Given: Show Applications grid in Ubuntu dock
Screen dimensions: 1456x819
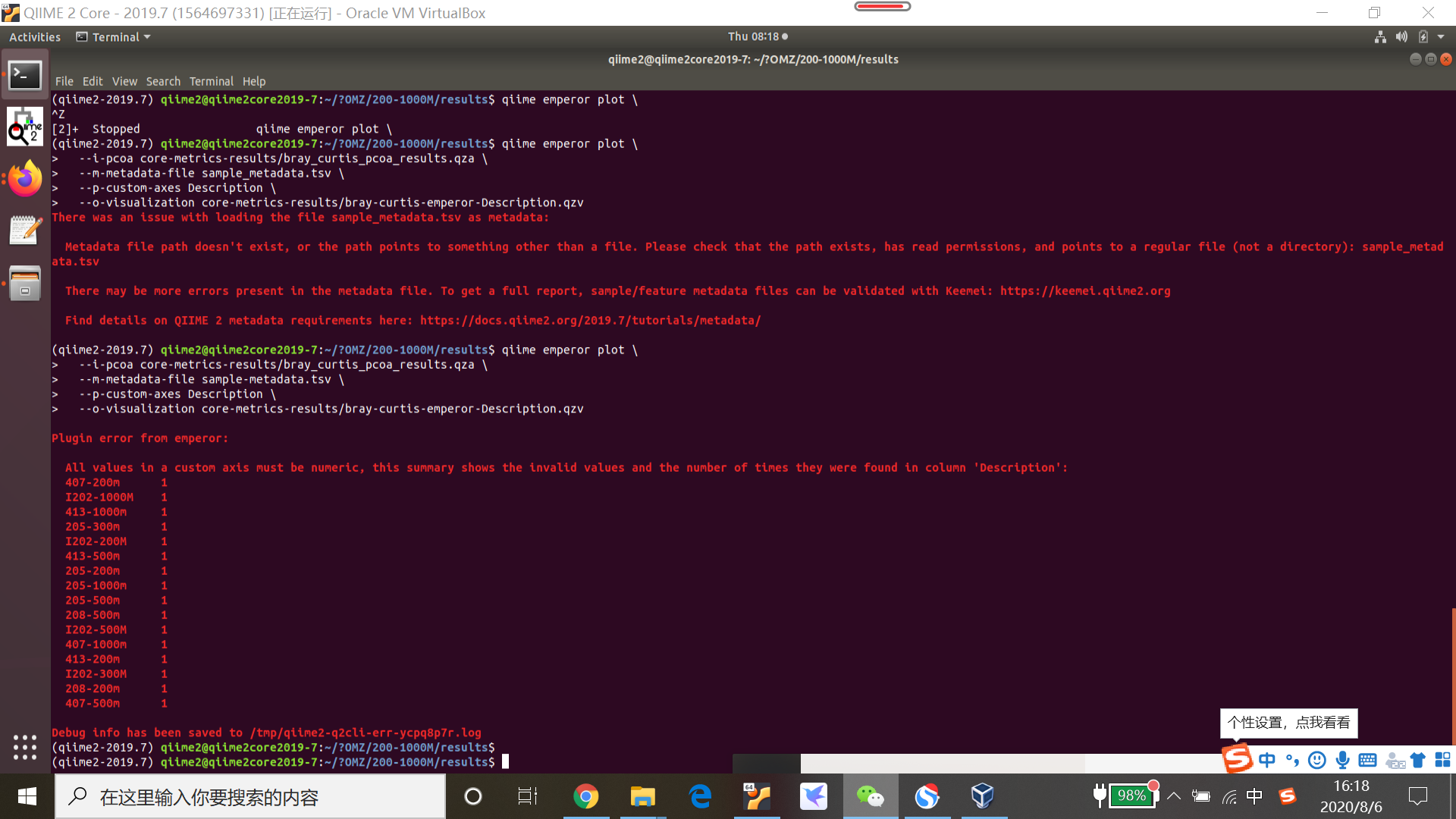Looking at the screenshot, I should click(x=25, y=747).
